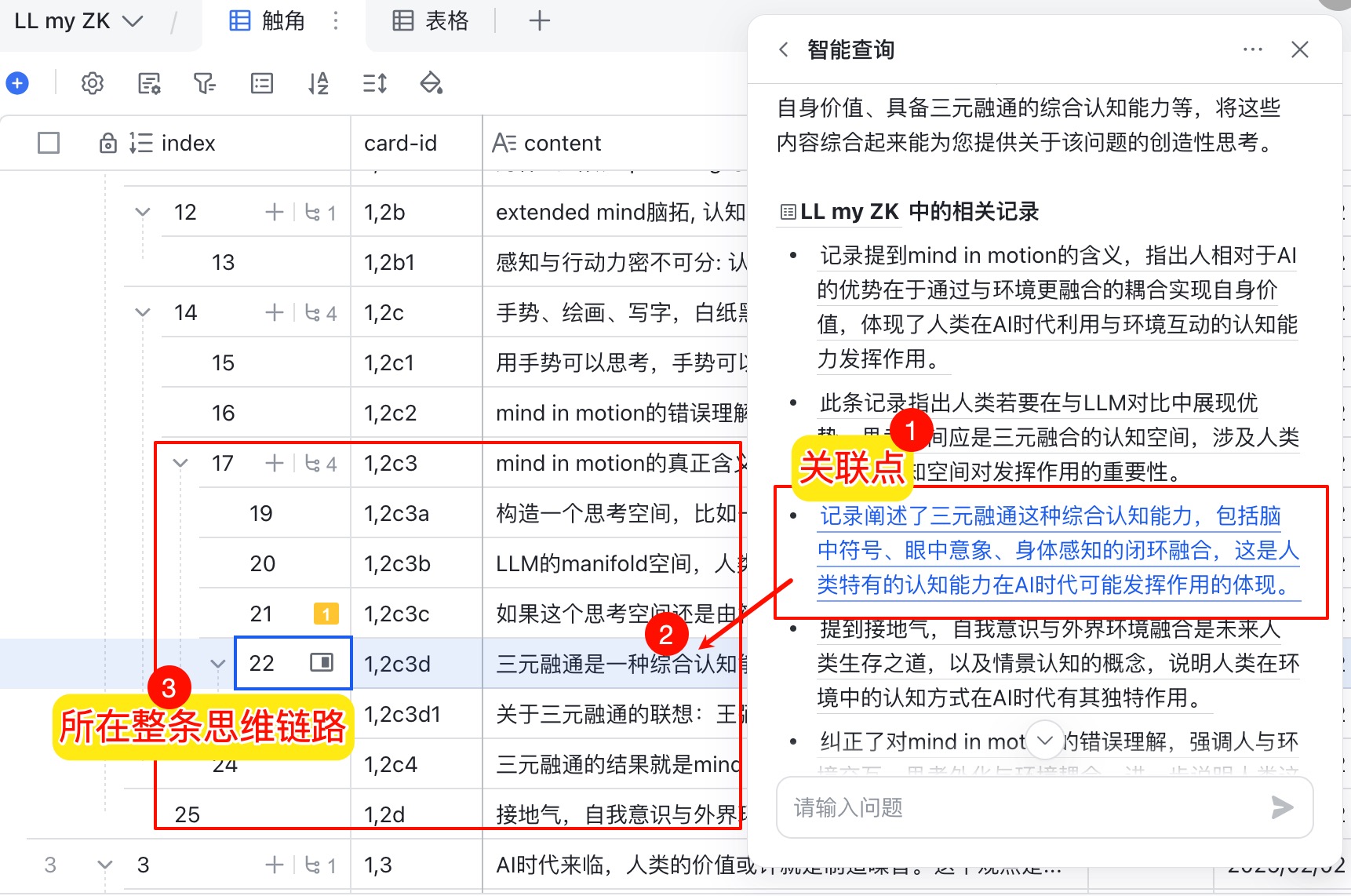Screen dimensions: 1351x896
Task: Click the sub-record count icon on row 14
Action: tap(321, 313)
